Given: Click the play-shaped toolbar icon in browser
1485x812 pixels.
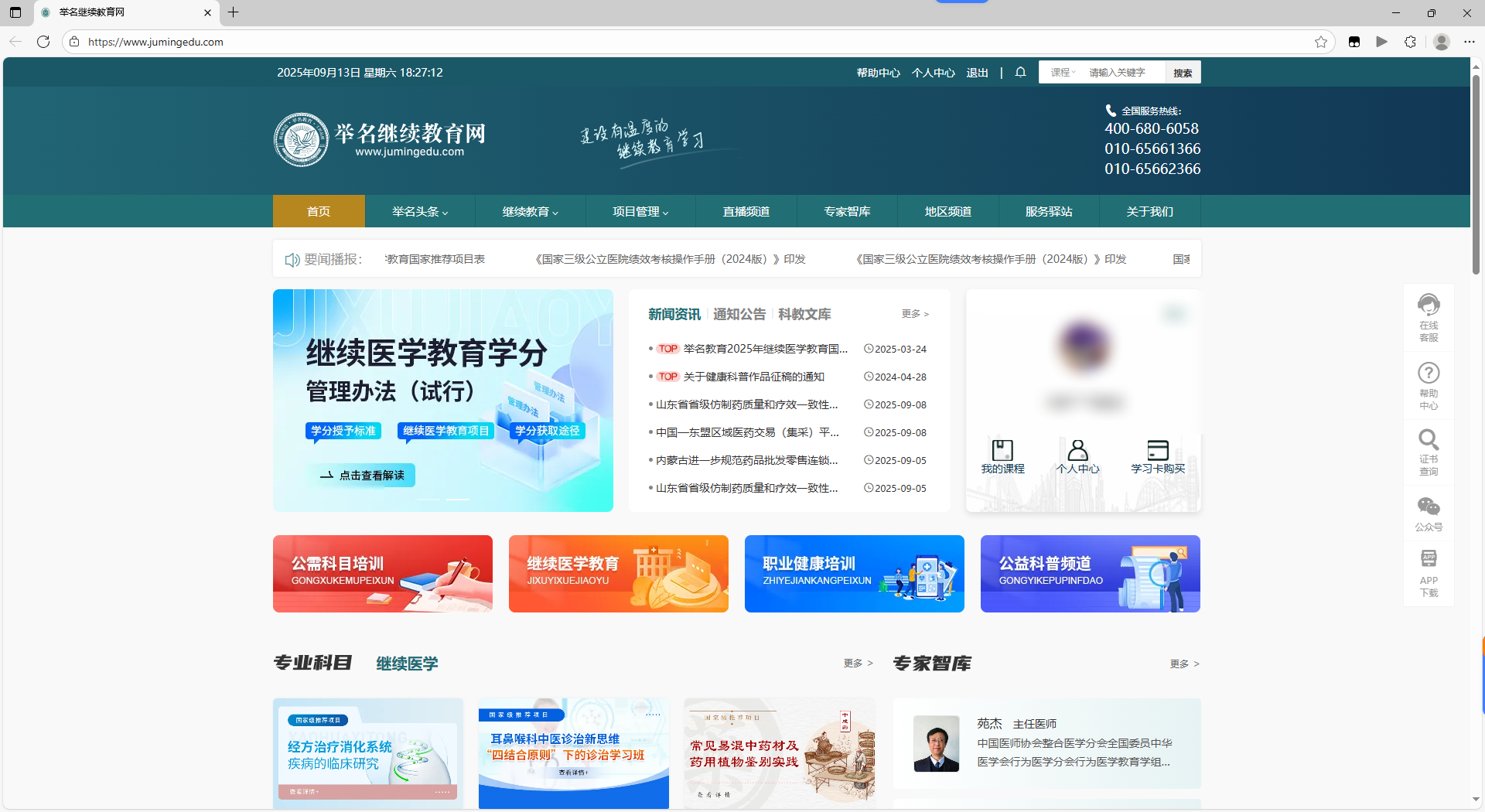Looking at the screenshot, I should coord(1381,42).
